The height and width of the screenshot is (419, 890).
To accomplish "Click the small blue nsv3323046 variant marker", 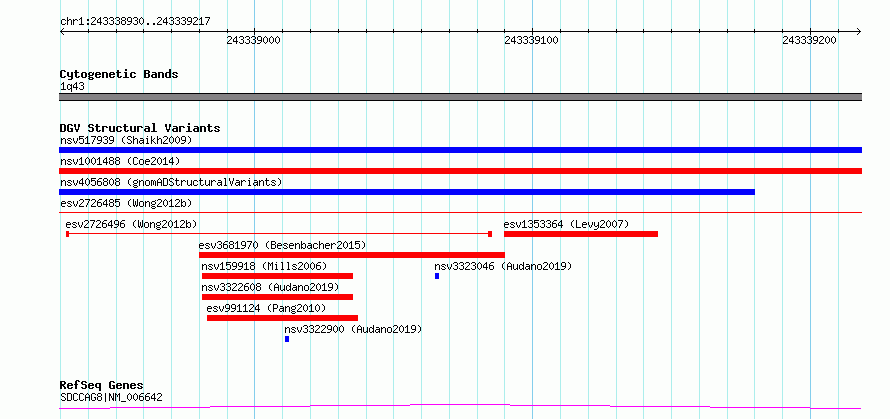I will click(x=437, y=276).
